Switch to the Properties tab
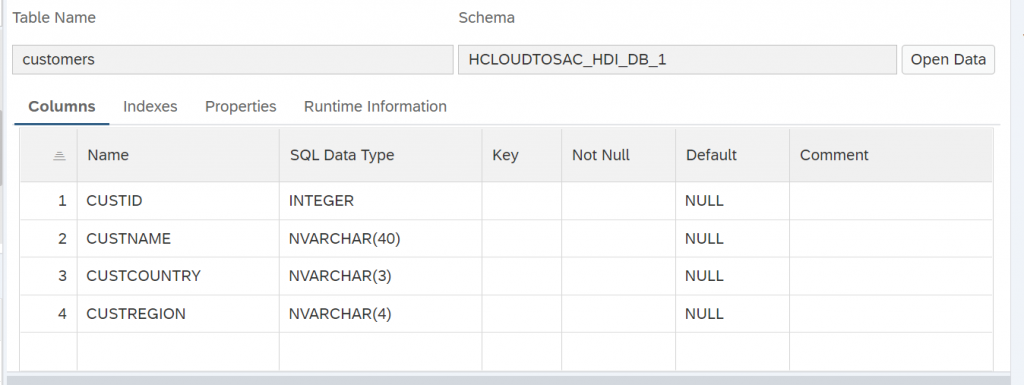Image resolution: width=1024 pixels, height=385 pixels. tap(240, 106)
